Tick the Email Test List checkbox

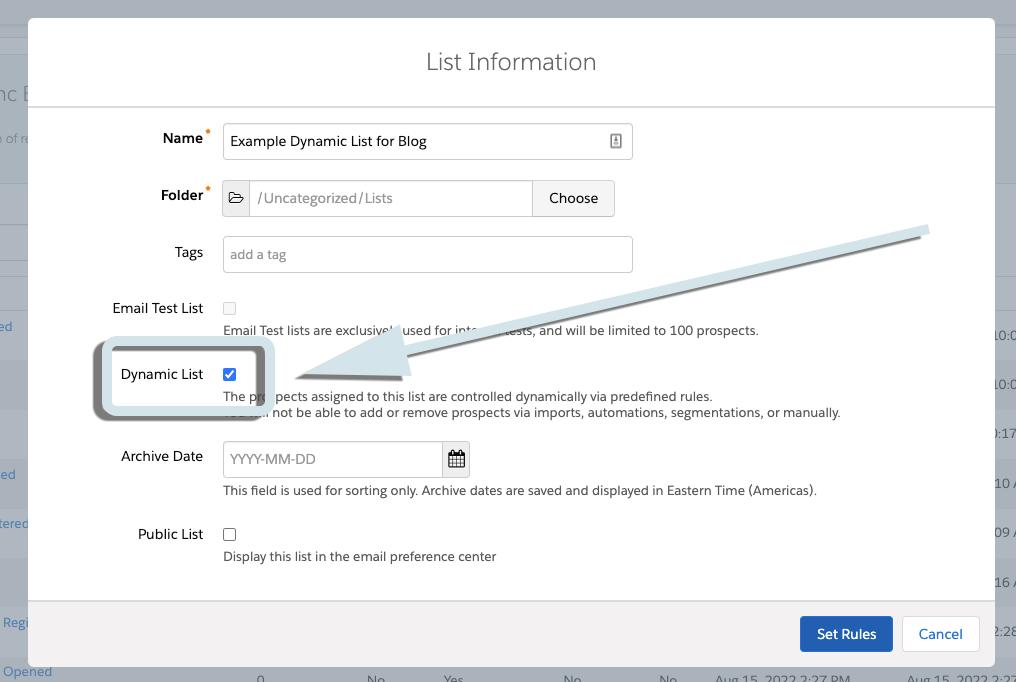pyautogui.click(x=230, y=309)
